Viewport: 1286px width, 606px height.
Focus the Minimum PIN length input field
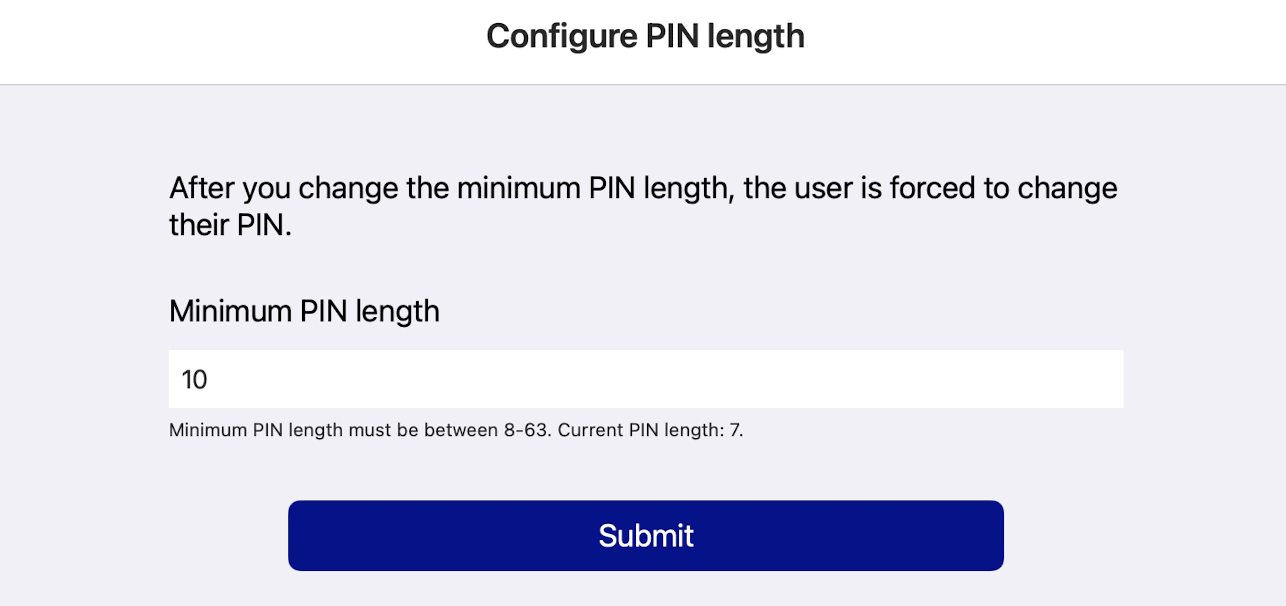click(x=645, y=379)
